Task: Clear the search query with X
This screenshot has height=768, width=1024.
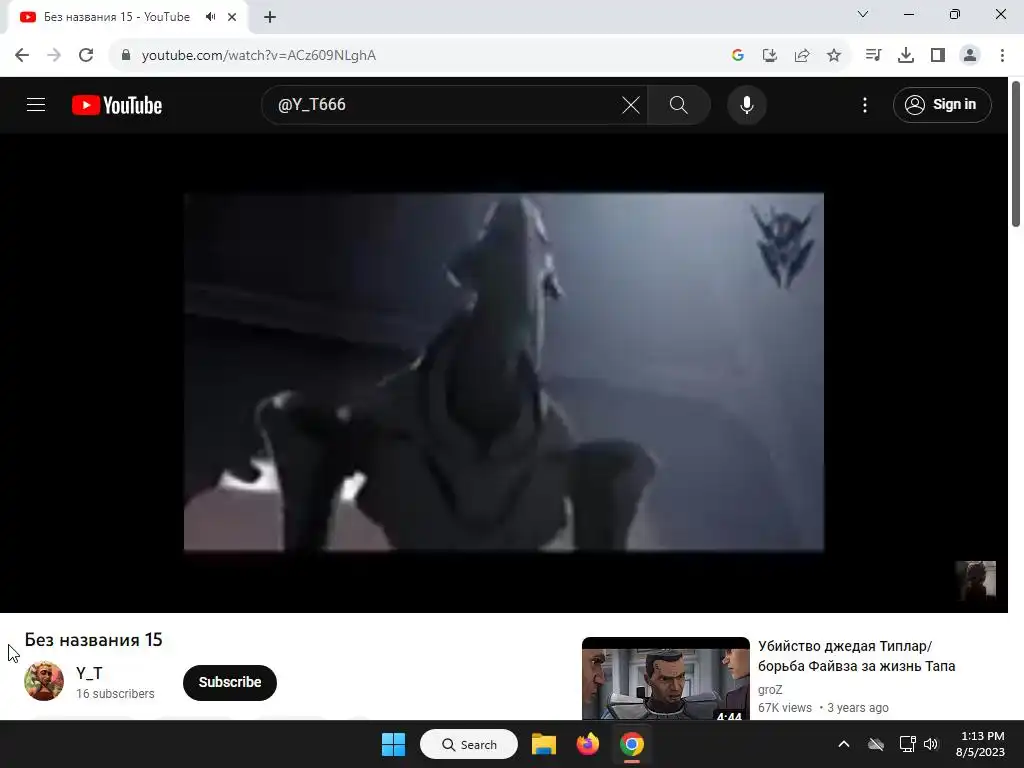Action: pyautogui.click(x=631, y=104)
